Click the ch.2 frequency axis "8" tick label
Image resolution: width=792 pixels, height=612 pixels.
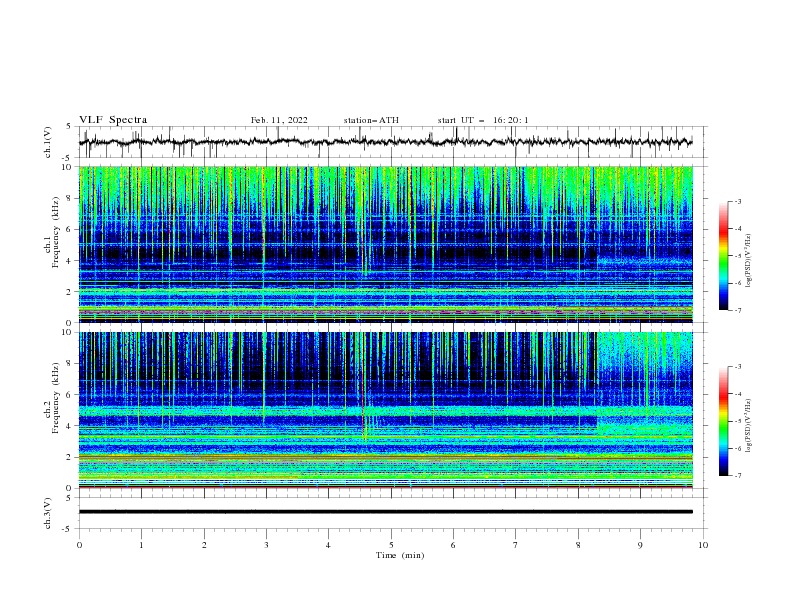coord(71,364)
